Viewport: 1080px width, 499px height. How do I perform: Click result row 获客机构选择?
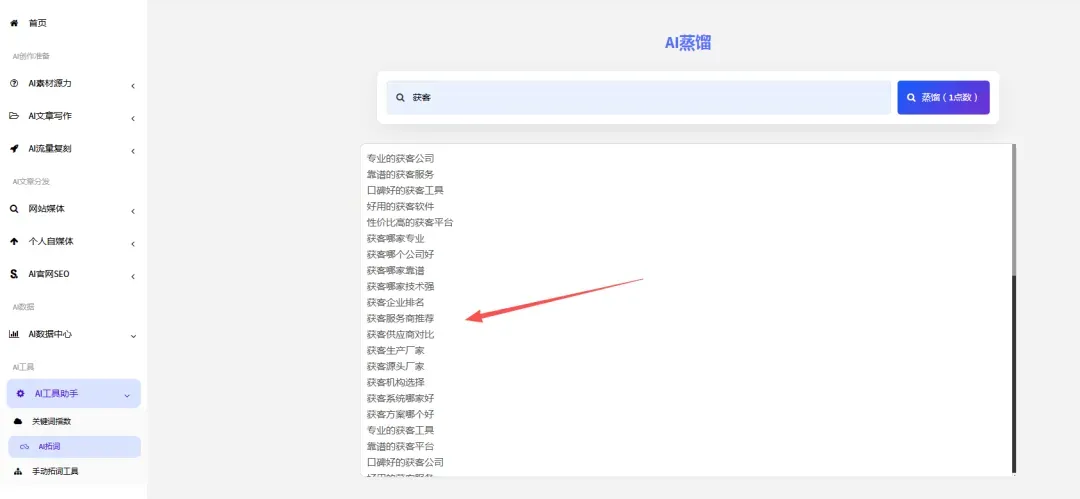click(x=395, y=383)
